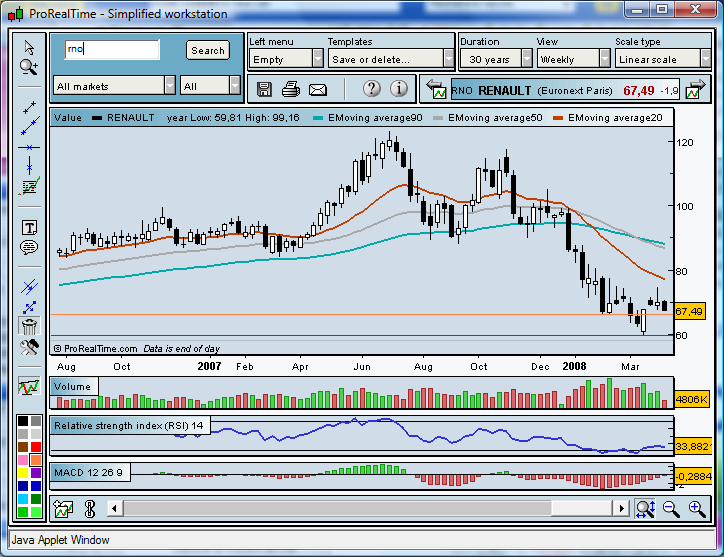Select the arrow cursor tool
Screen dimensions: 724x557
[x=29, y=47]
